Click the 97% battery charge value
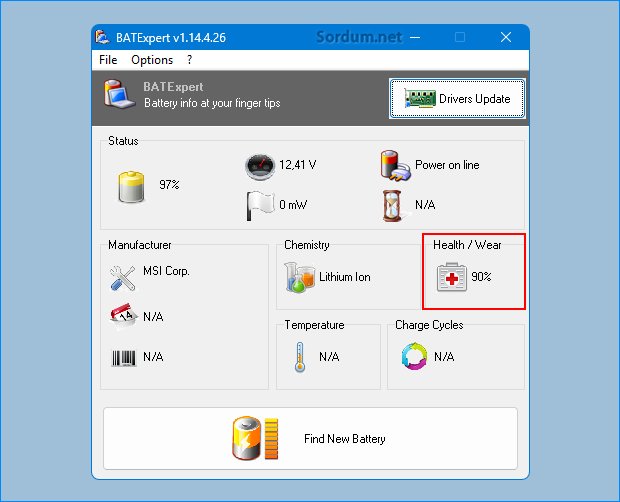Viewport: 620px width, 502px height. 169,185
